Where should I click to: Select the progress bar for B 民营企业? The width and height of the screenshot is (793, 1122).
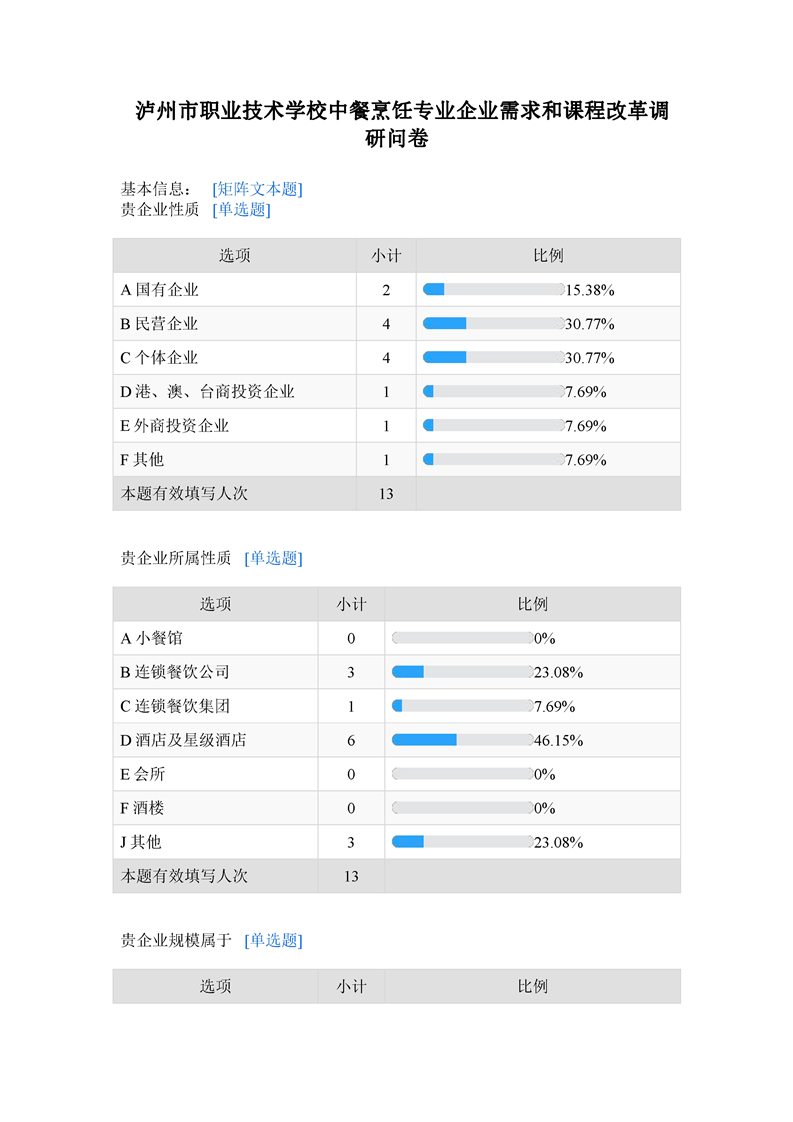click(494, 324)
